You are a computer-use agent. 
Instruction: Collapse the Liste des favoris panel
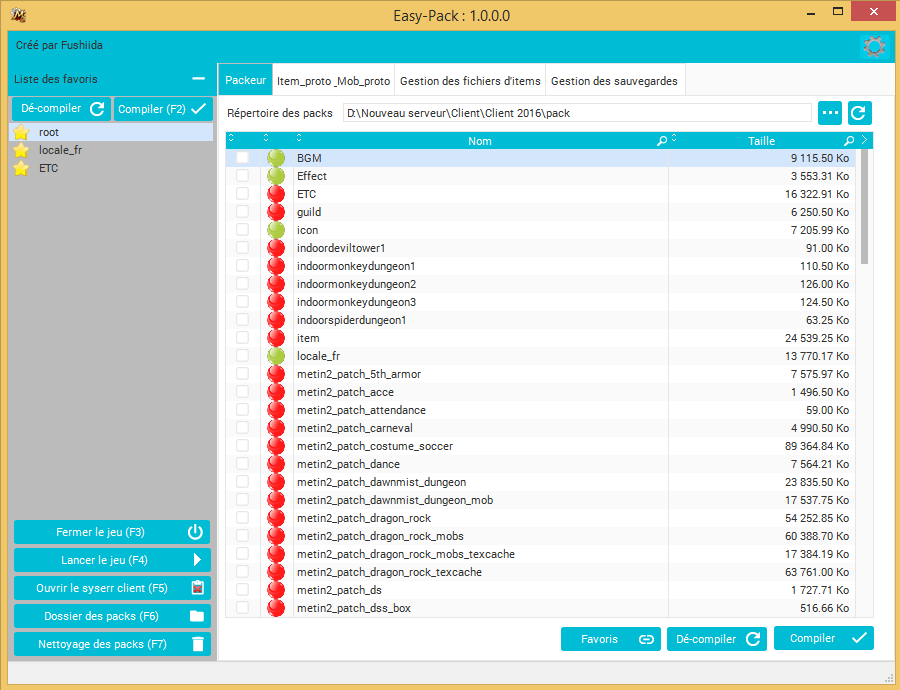(x=199, y=79)
